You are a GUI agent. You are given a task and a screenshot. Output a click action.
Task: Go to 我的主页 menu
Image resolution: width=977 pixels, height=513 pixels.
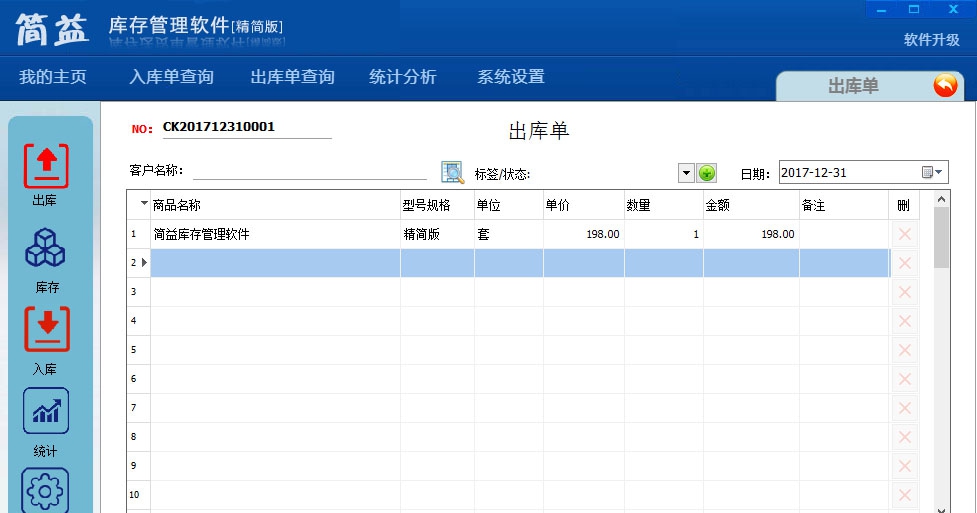tap(53, 77)
